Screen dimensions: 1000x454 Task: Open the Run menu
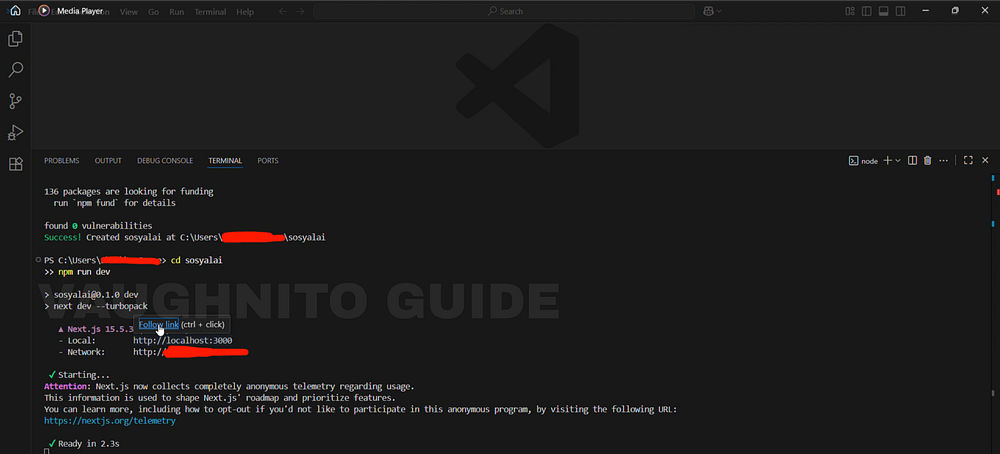coord(177,11)
